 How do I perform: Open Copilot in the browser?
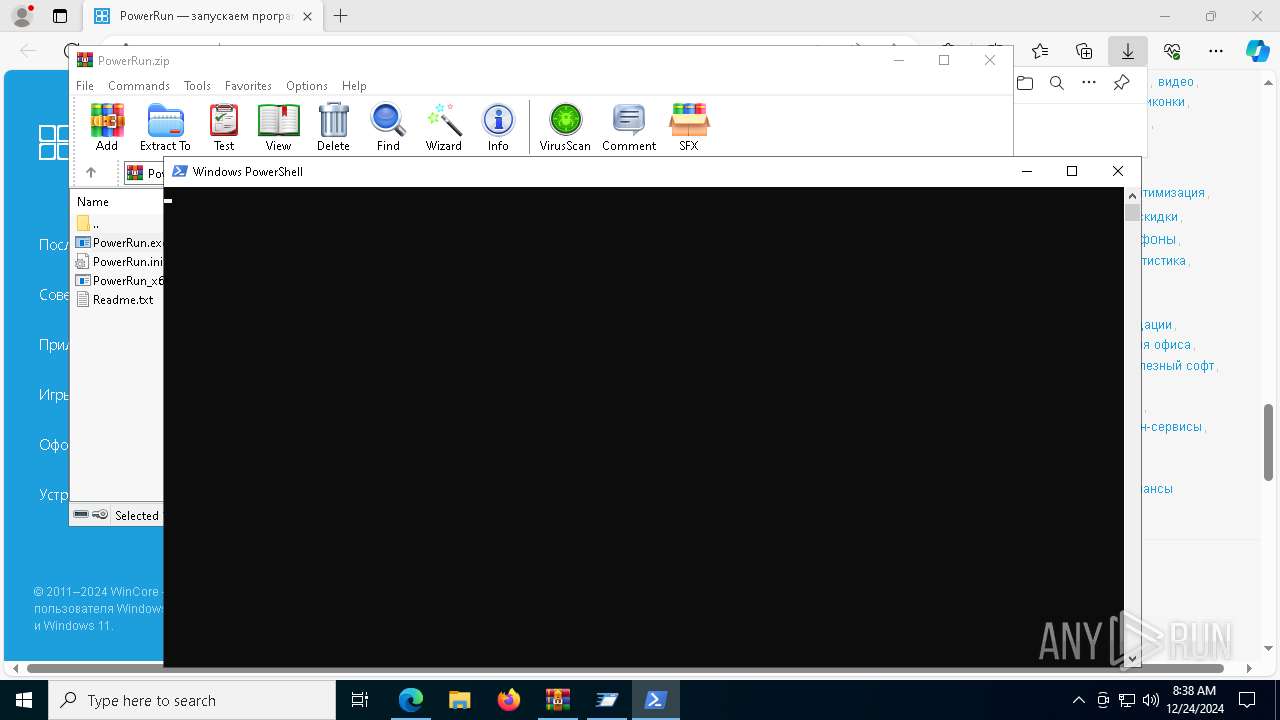1257,50
